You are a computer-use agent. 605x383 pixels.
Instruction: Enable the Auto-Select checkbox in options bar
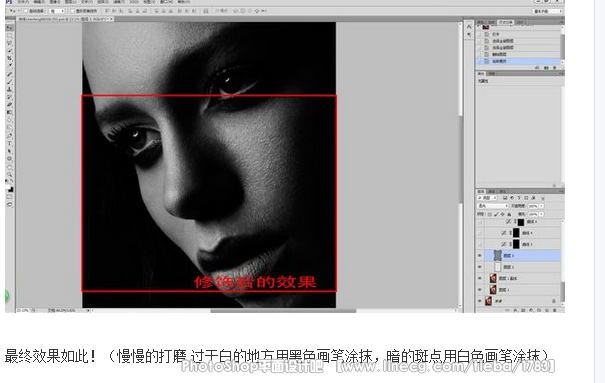coord(26,11)
